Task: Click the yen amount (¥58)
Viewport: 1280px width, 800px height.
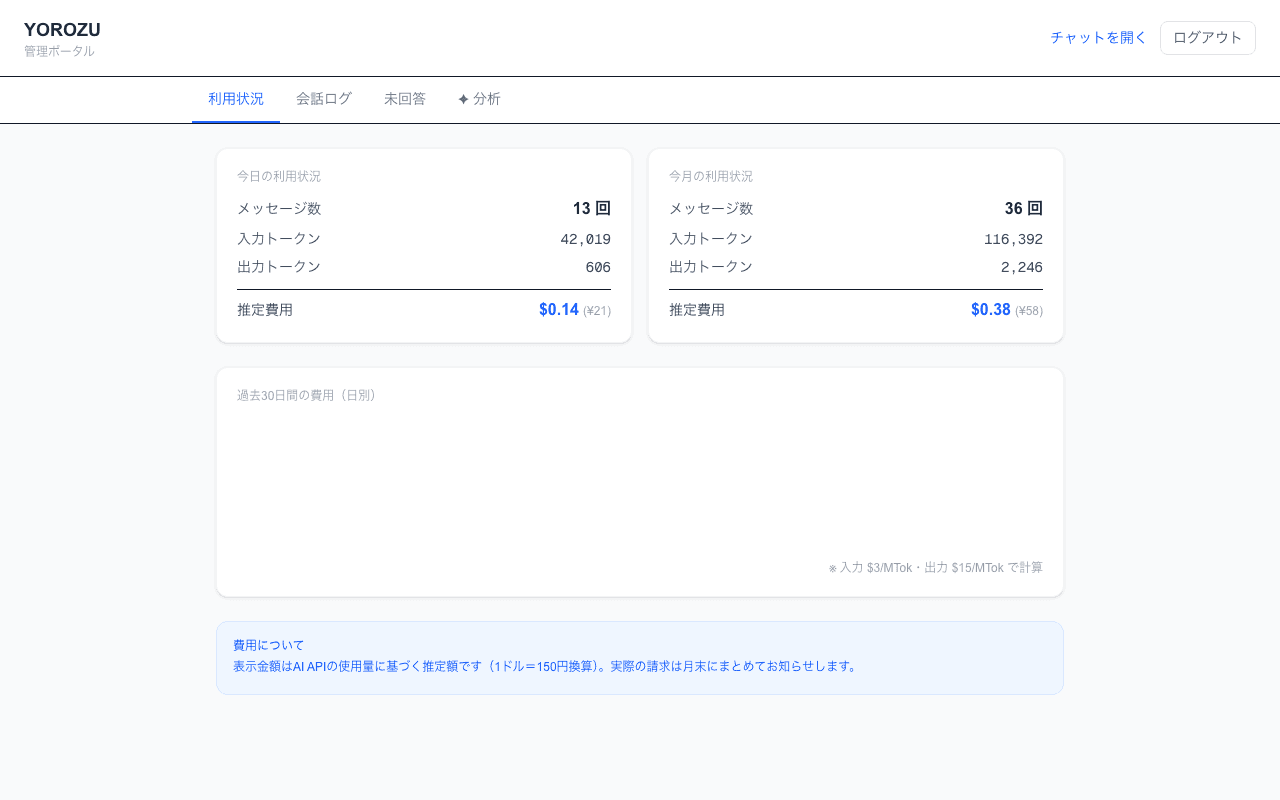Action: point(1029,311)
